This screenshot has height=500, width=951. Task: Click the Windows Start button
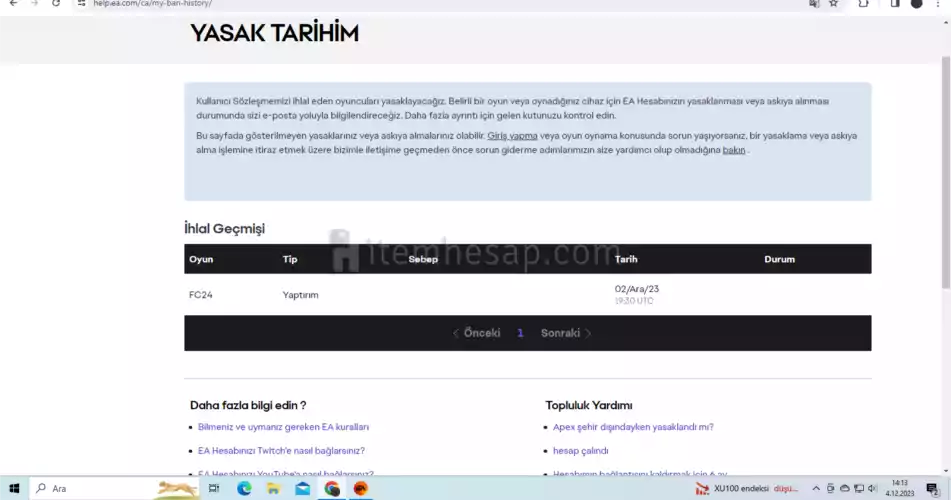(x=14, y=488)
